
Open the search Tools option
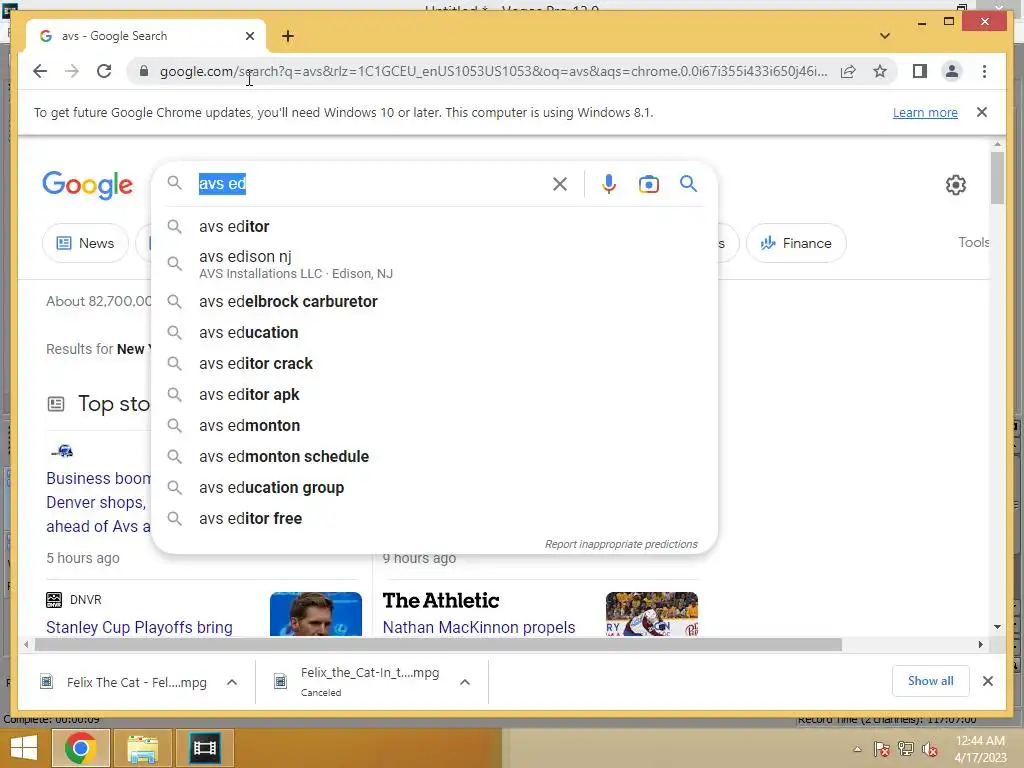[x=974, y=242]
